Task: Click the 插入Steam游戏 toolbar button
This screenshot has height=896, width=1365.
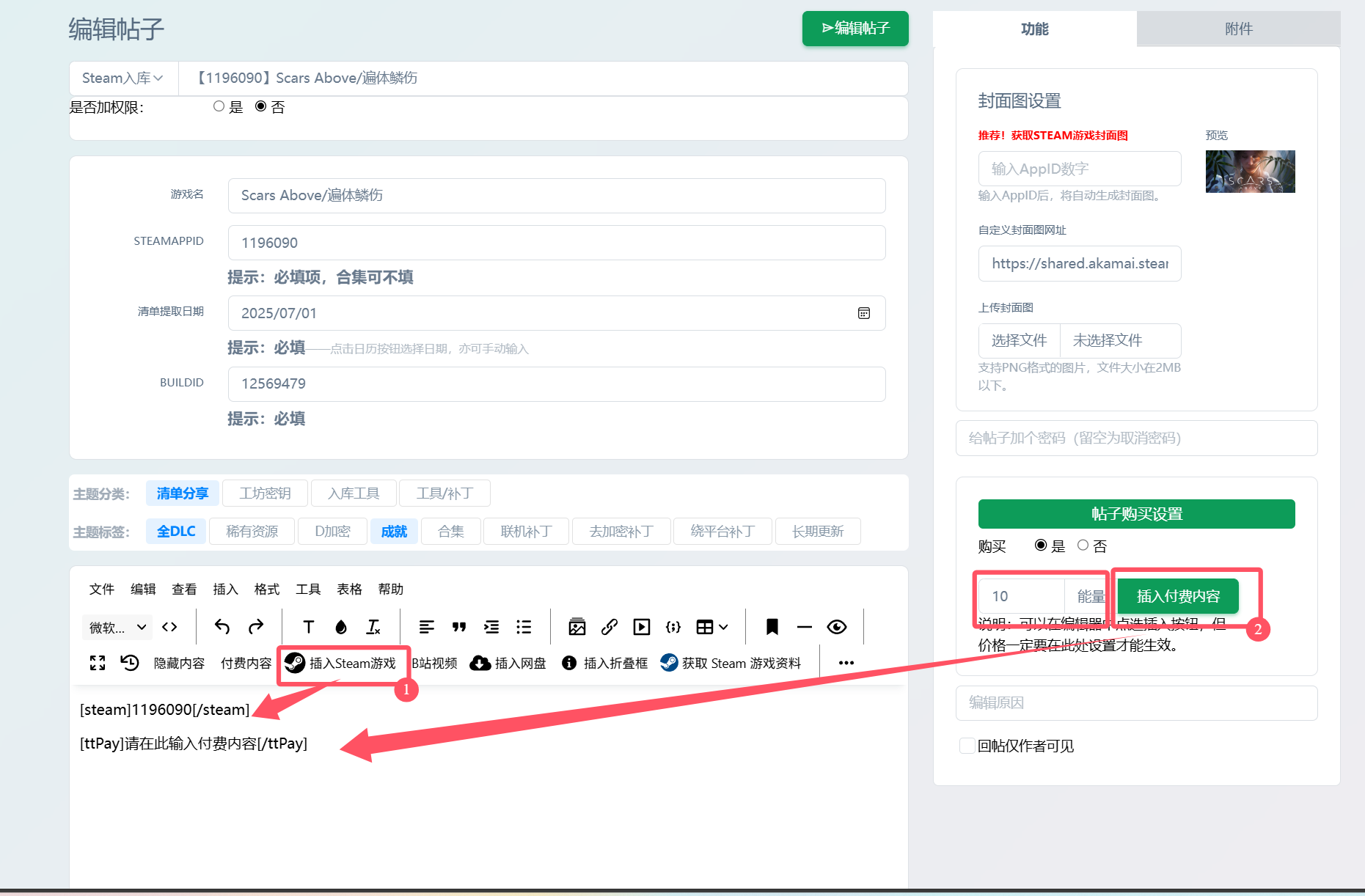Action: [x=341, y=664]
